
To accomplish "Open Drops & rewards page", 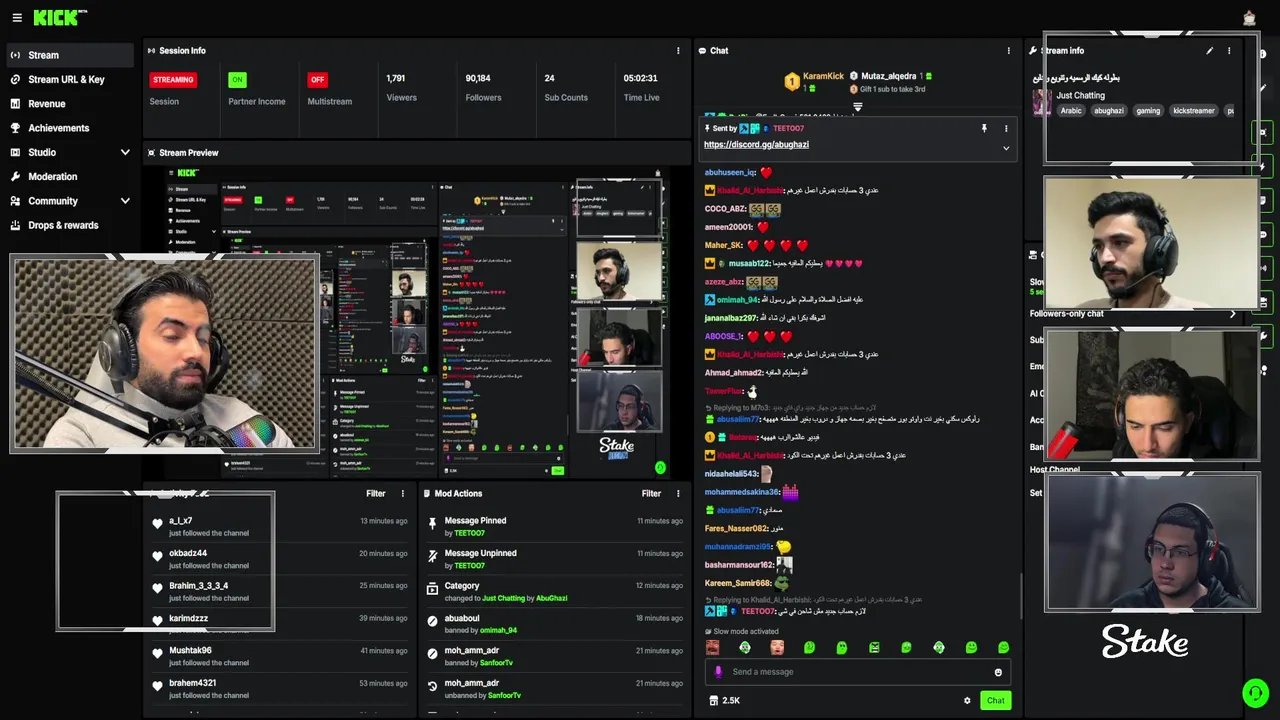I will click(63, 225).
